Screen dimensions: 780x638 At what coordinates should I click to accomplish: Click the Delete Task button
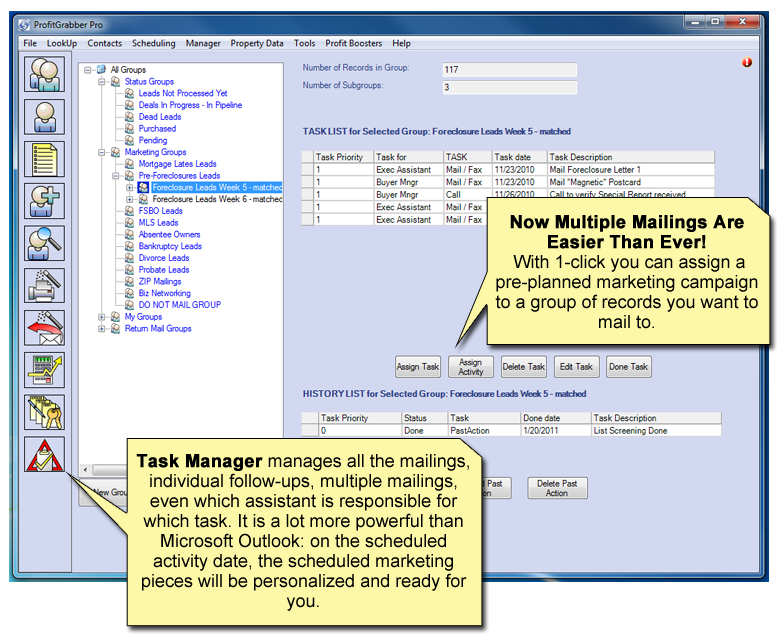coord(523,367)
